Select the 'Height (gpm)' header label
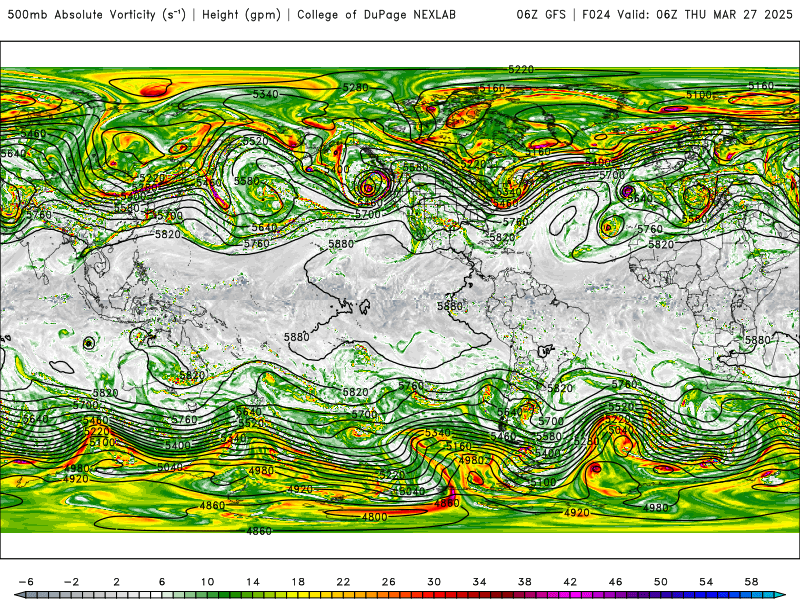 [x=241, y=15]
